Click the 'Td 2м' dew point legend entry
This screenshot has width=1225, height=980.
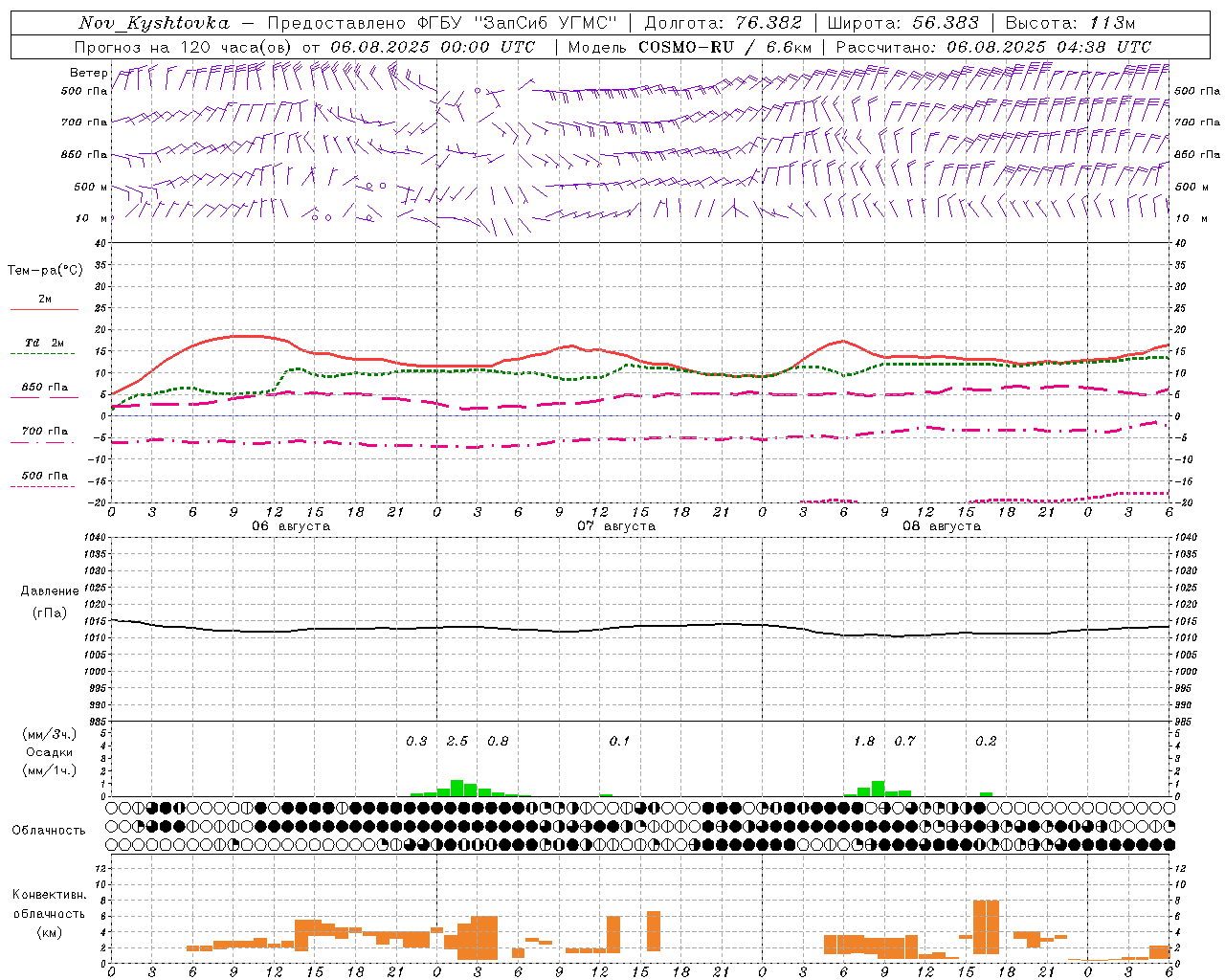(x=45, y=343)
